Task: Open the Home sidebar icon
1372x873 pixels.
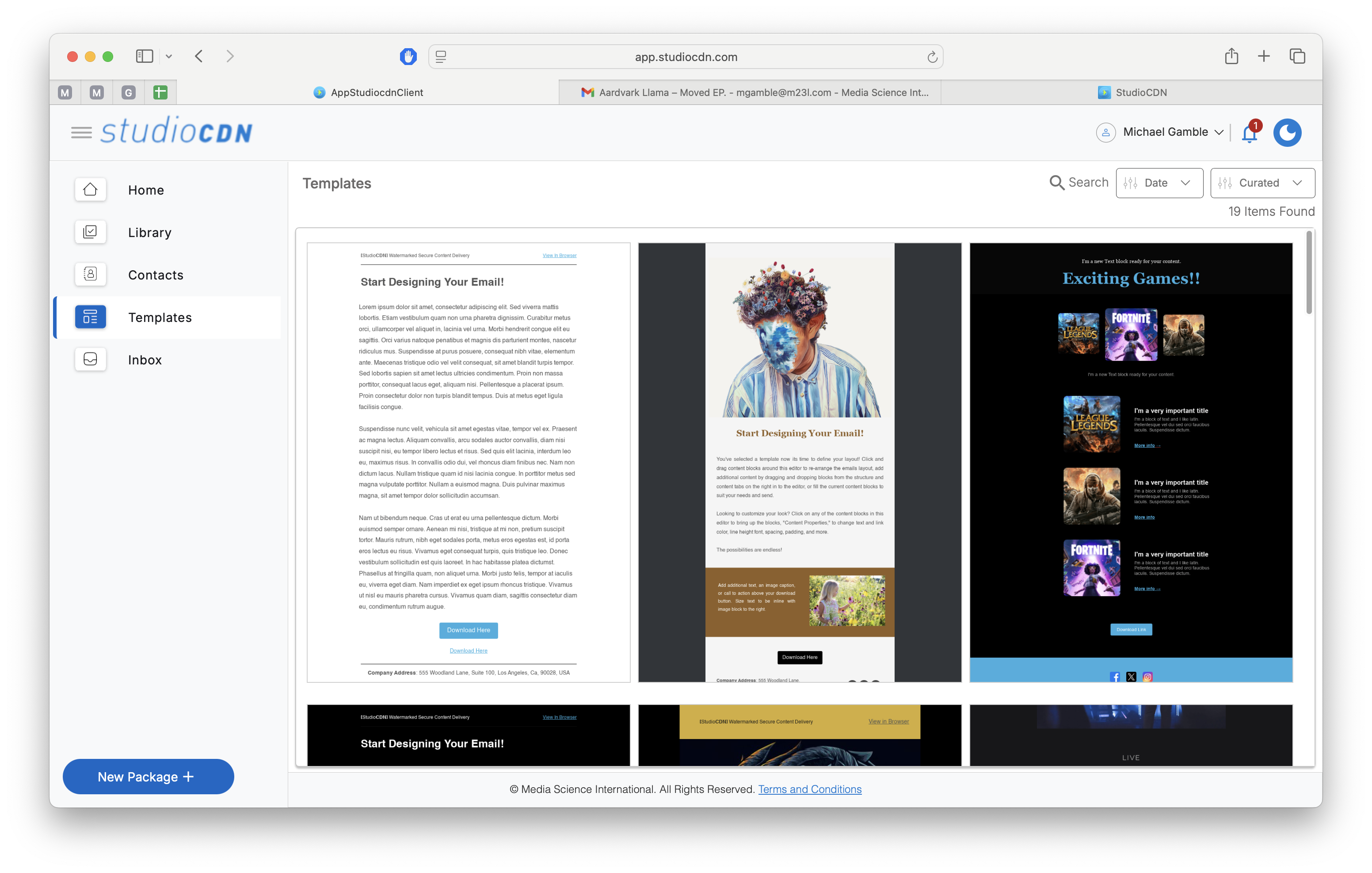Action: [x=90, y=189]
